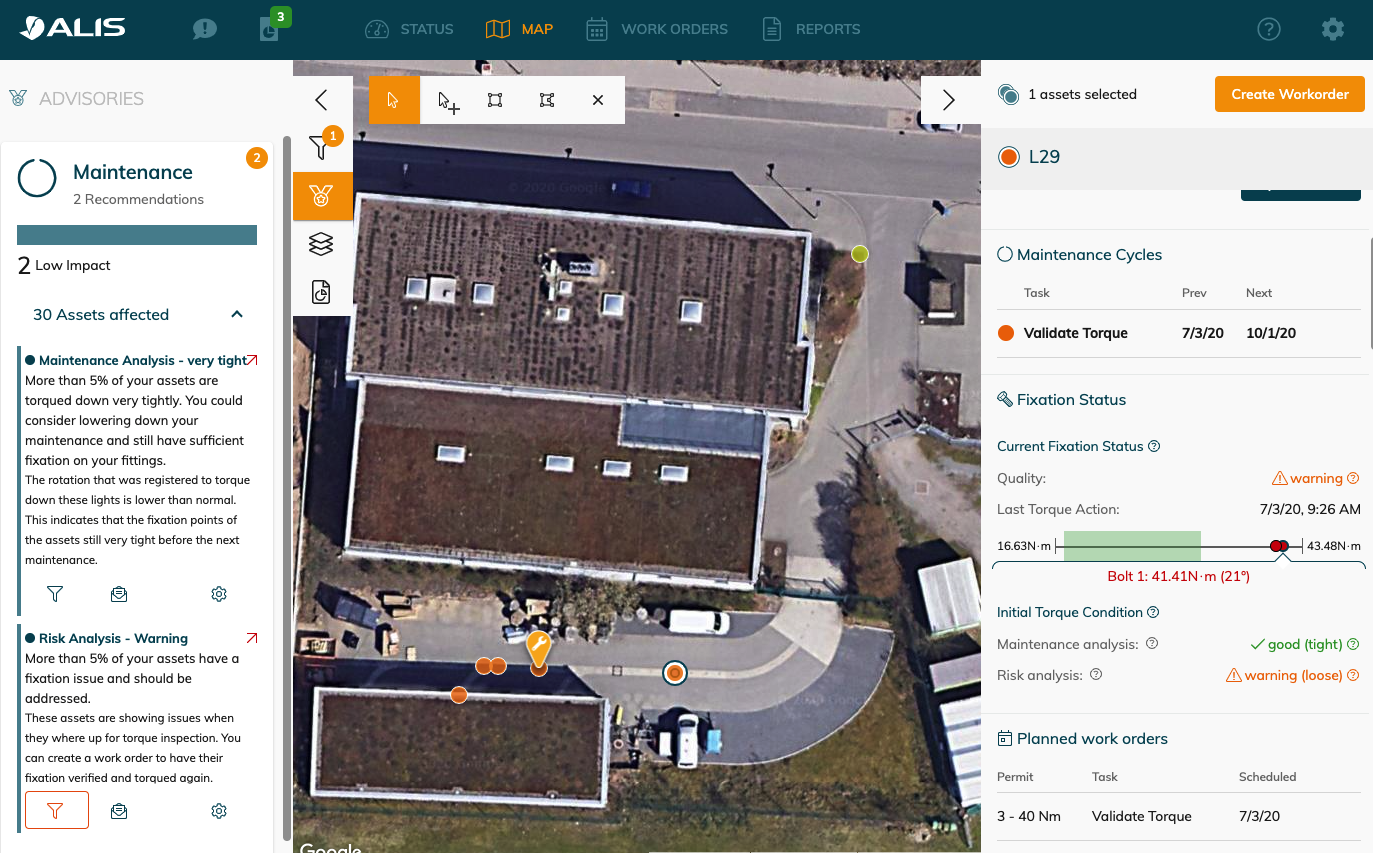The width and height of the screenshot is (1373, 853).
Task: Click the Bolt 1 torque range marker
Action: [x=1279, y=546]
